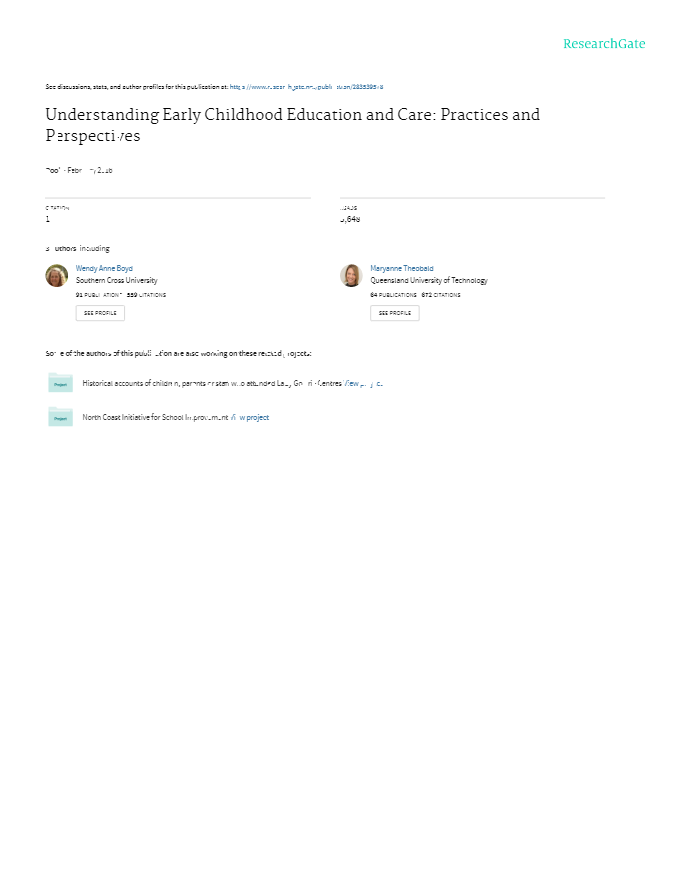The image size is (680, 880).
Task: Click See Profile button under Wendy Anne Boyd
Action: coord(100,313)
